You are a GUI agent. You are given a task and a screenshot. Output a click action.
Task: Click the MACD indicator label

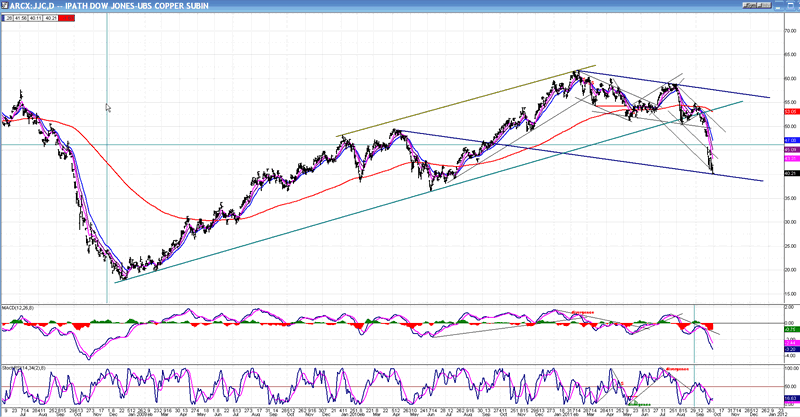(x=20, y=304)
